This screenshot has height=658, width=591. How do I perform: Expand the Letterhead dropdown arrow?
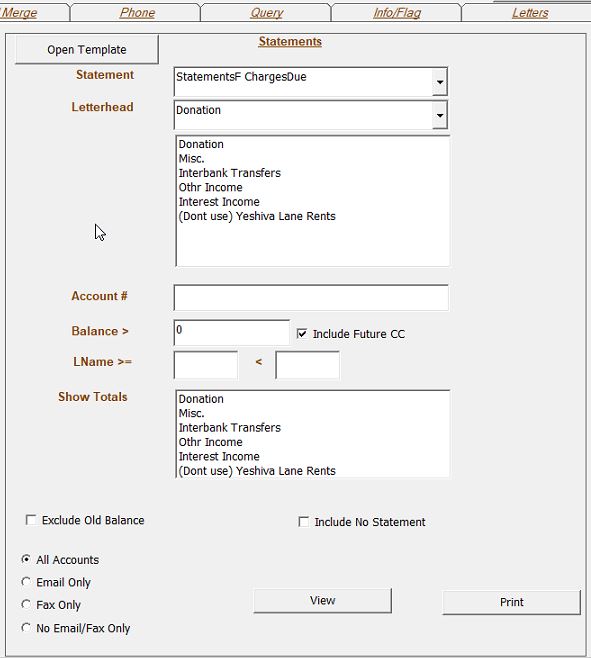[x=439, y=115]
